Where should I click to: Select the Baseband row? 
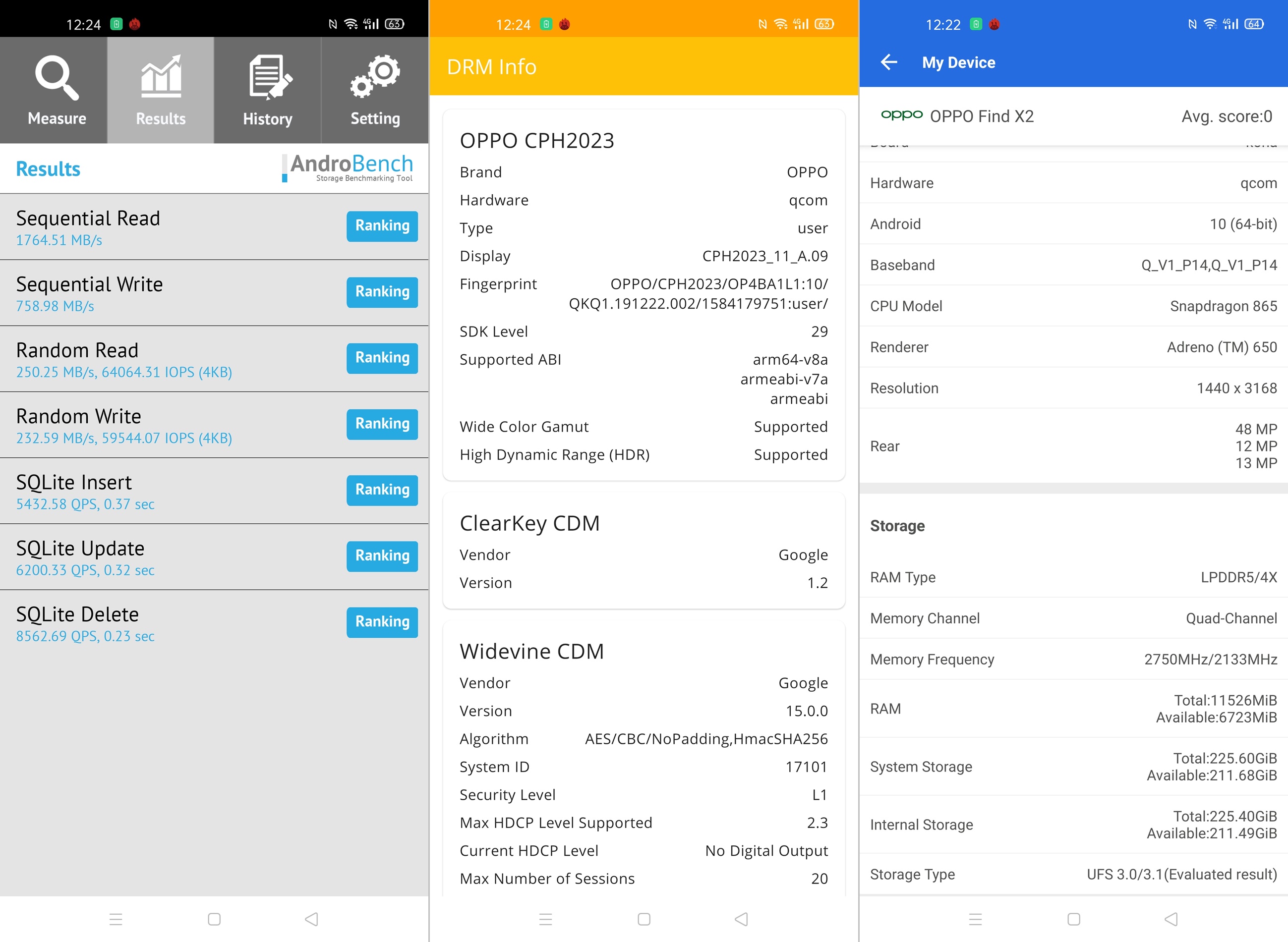pos(1073,265)
